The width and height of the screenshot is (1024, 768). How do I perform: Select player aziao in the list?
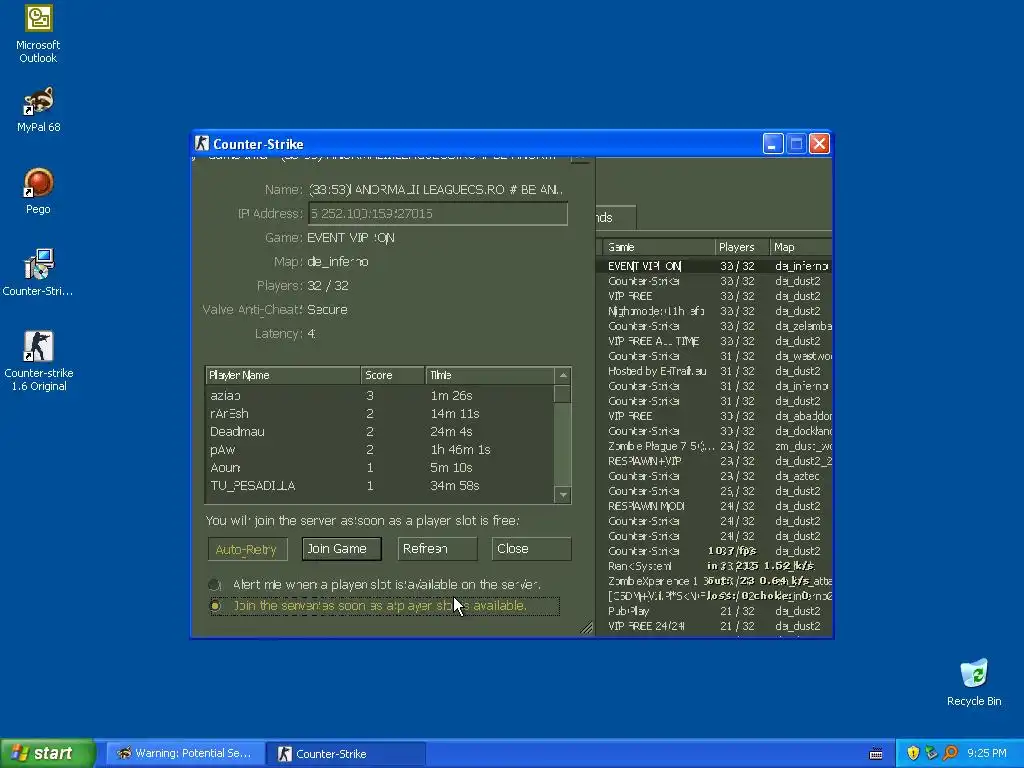379,395
